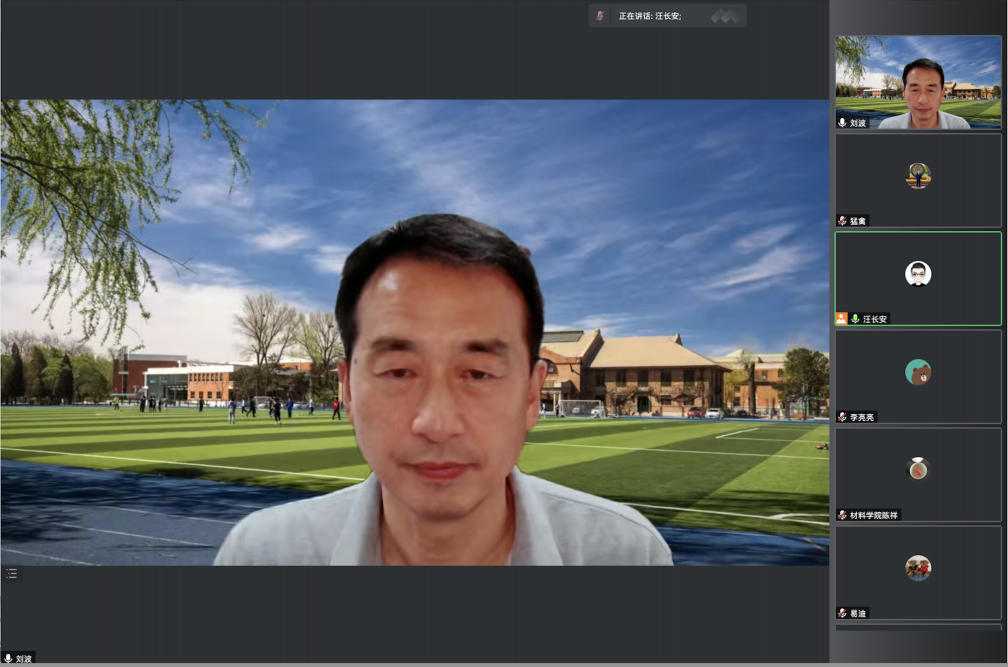Viewport: 1008px width, 667px height.
Task: Click 刘波's microphone icon in bottom-left corner
Action: (8, 659)
